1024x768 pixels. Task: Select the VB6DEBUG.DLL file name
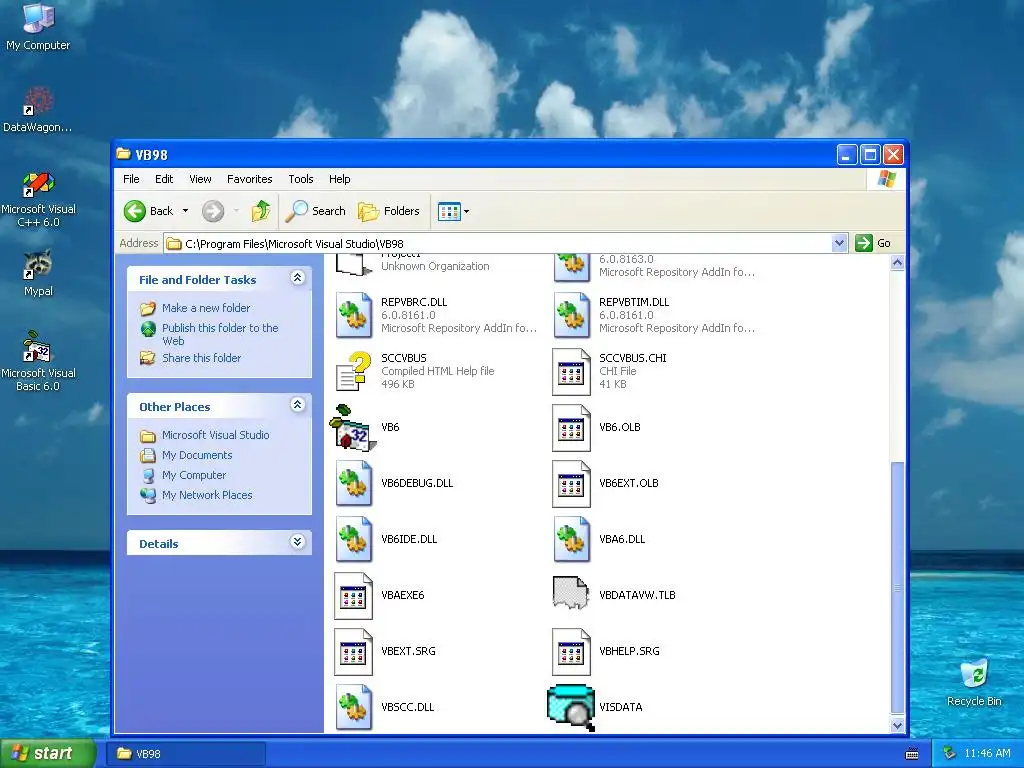[x=417, y=483]
